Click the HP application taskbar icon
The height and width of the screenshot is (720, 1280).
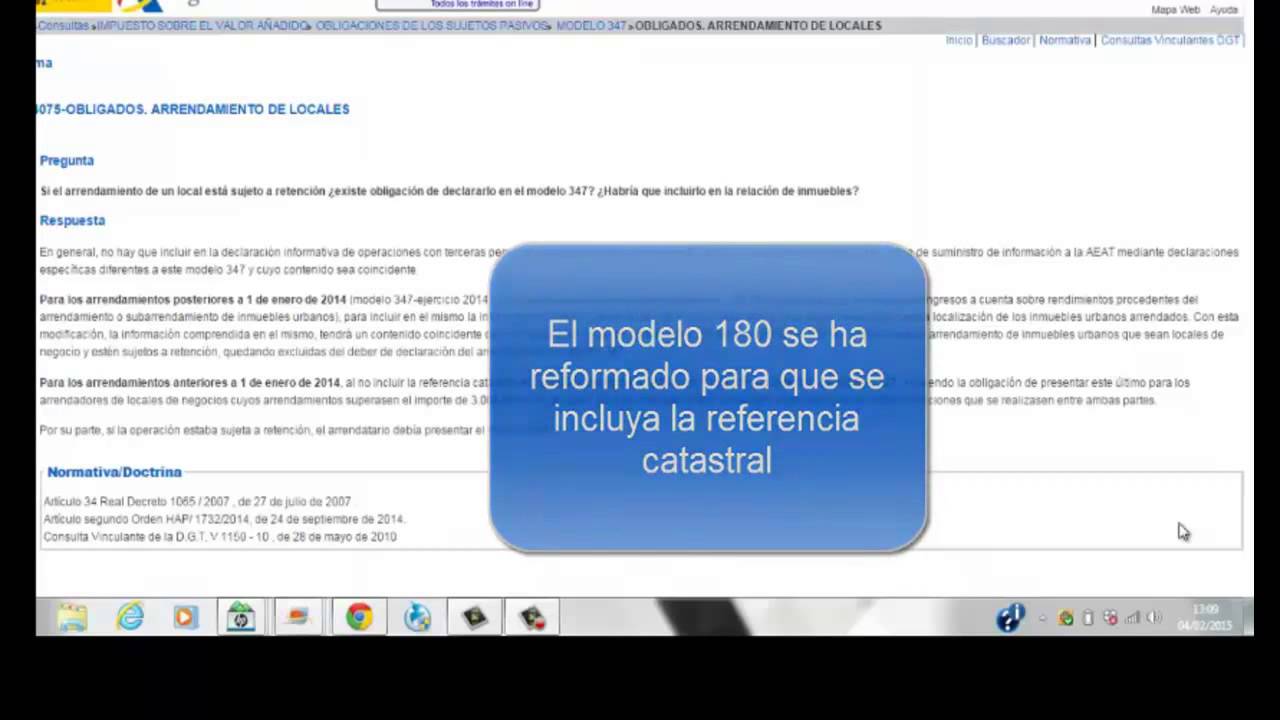click(x=241, y=618)
